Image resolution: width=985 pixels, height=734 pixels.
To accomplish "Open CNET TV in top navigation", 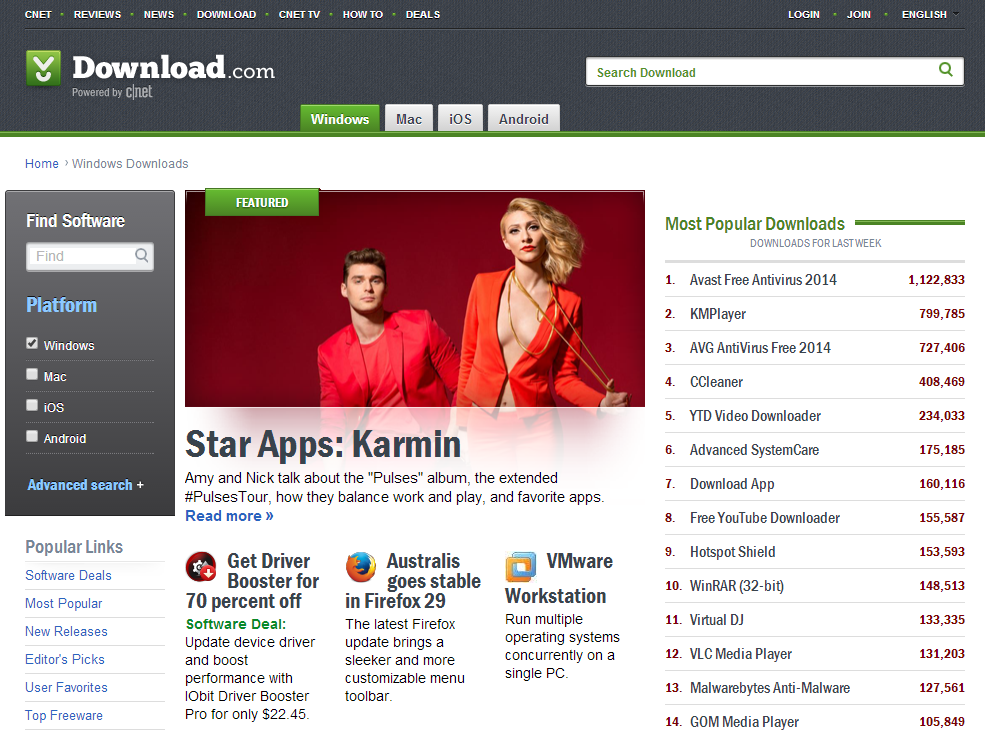I will click(299, 14).
